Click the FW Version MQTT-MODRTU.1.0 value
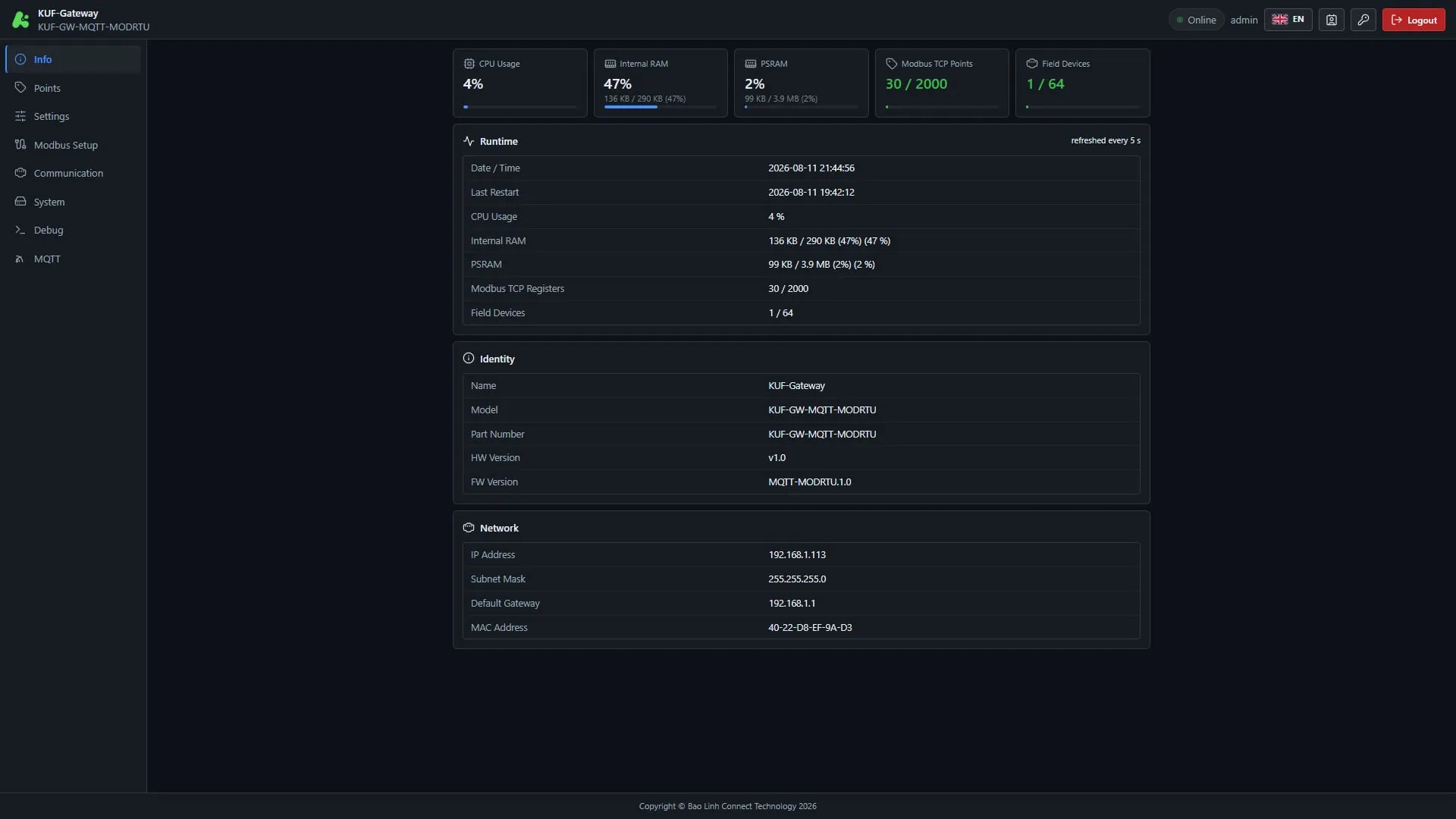1456x819 pixels. 809,482
